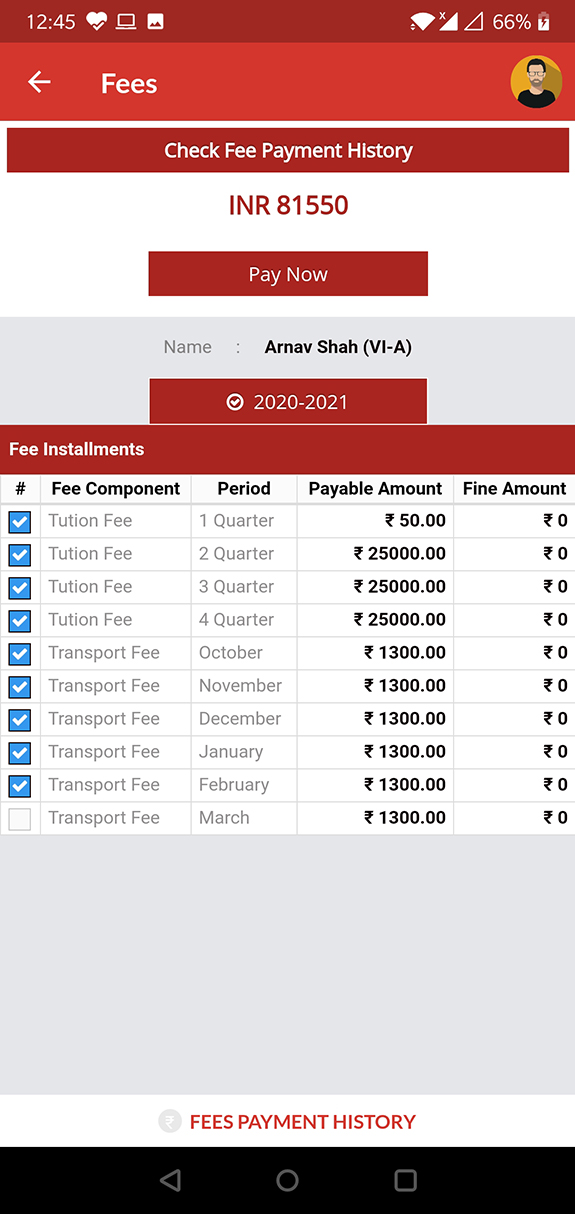The width and height of the screenshot is (575, 1214).
Task: Uncheck the October Transport Fee checkbox
Action: [20, 654]
